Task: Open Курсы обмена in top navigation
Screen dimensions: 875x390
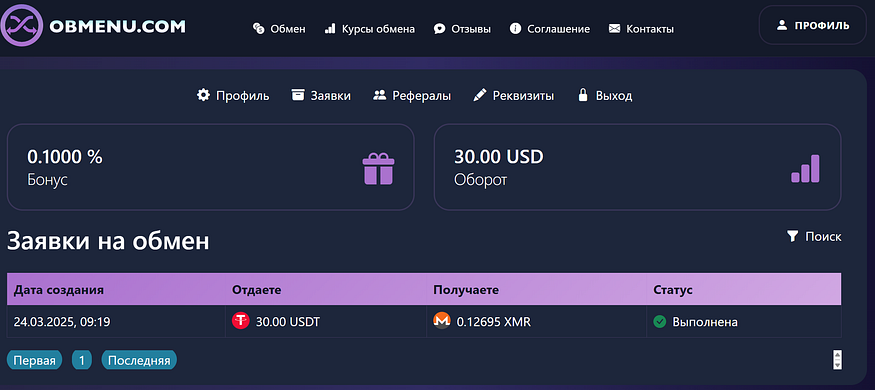Action: tap(369, 29)
